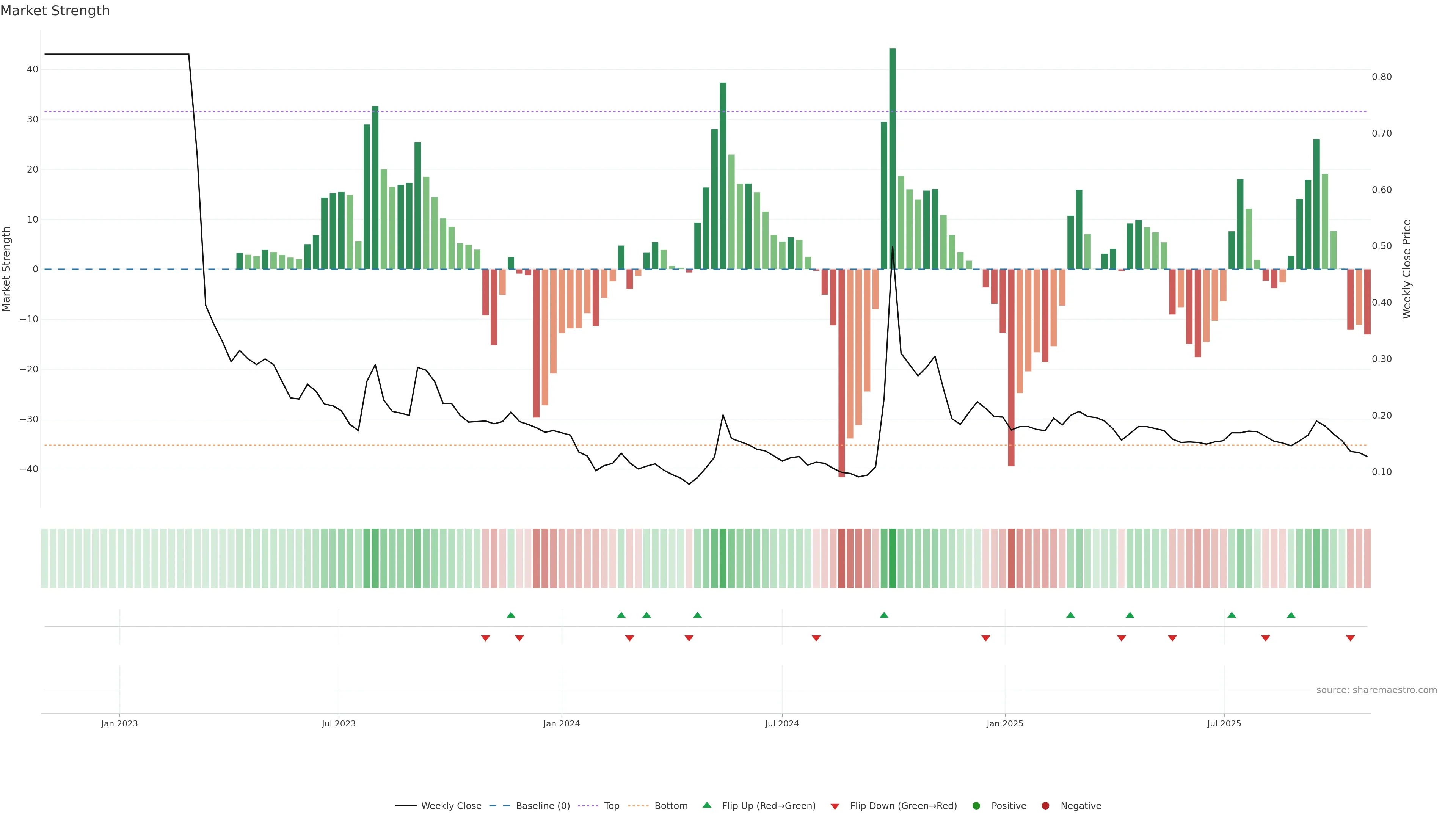
Task: Click the Market Strength chart title
Action: tap(55, 11)
